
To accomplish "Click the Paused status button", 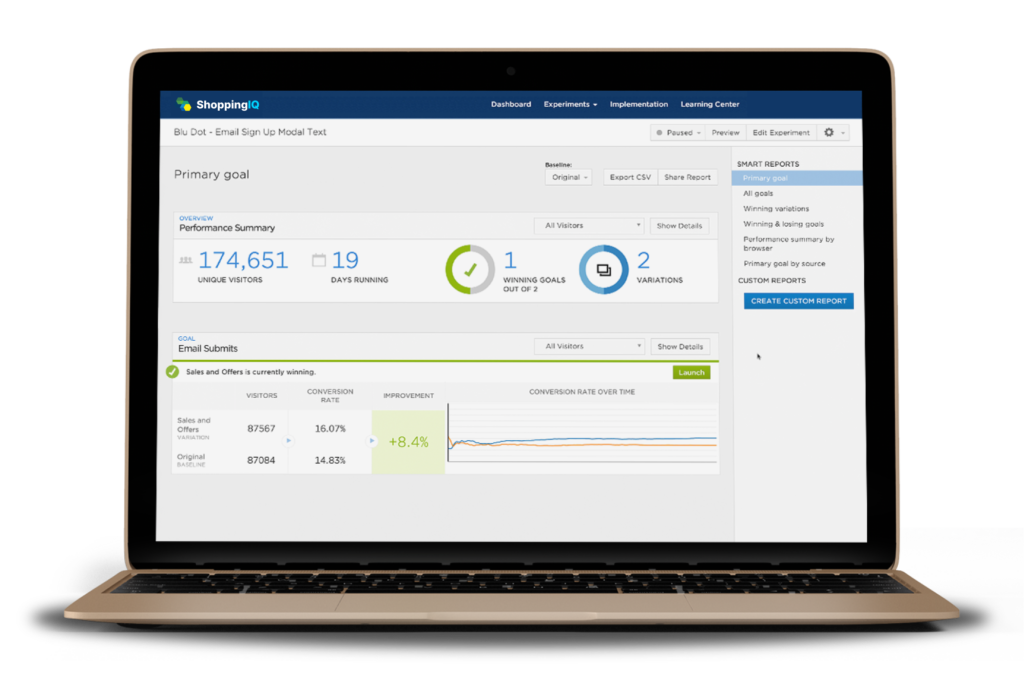I will (676, 132).
